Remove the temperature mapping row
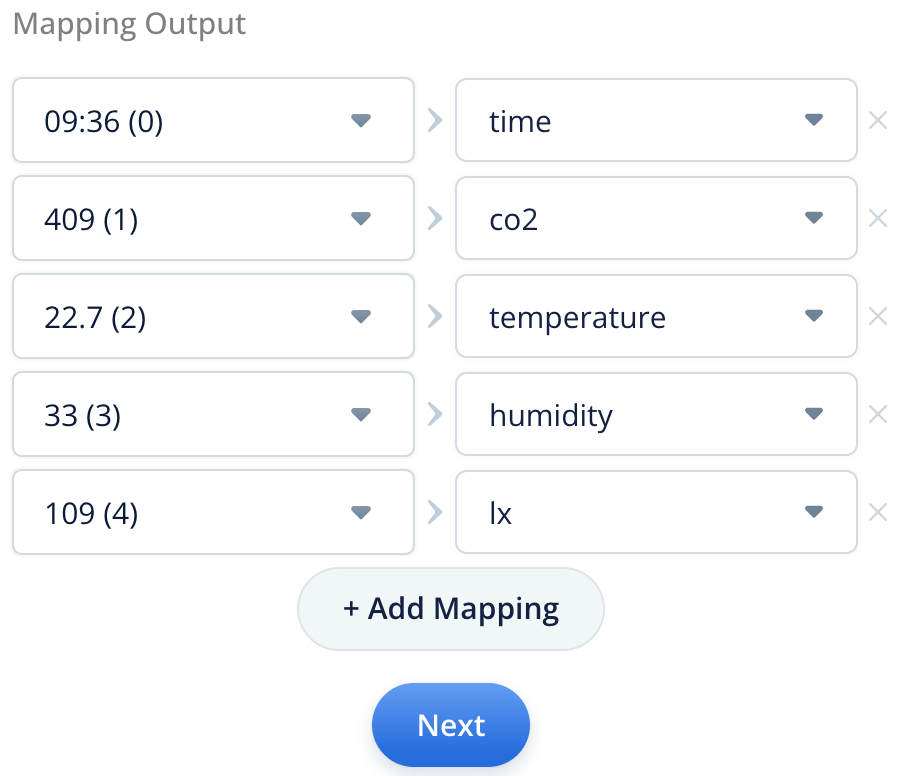The image size is (902, 776). tap(878, 316)
